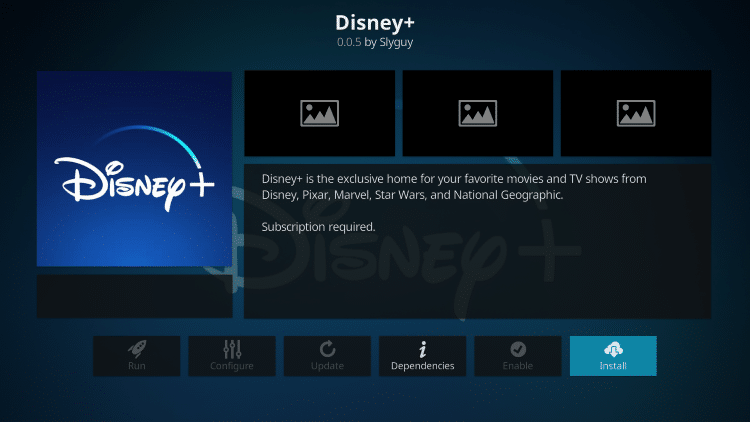The height and width of the screenshot is (422, 750).
Task: Select the first screenshot placeholder thumbnail
Action: [320, 113]
